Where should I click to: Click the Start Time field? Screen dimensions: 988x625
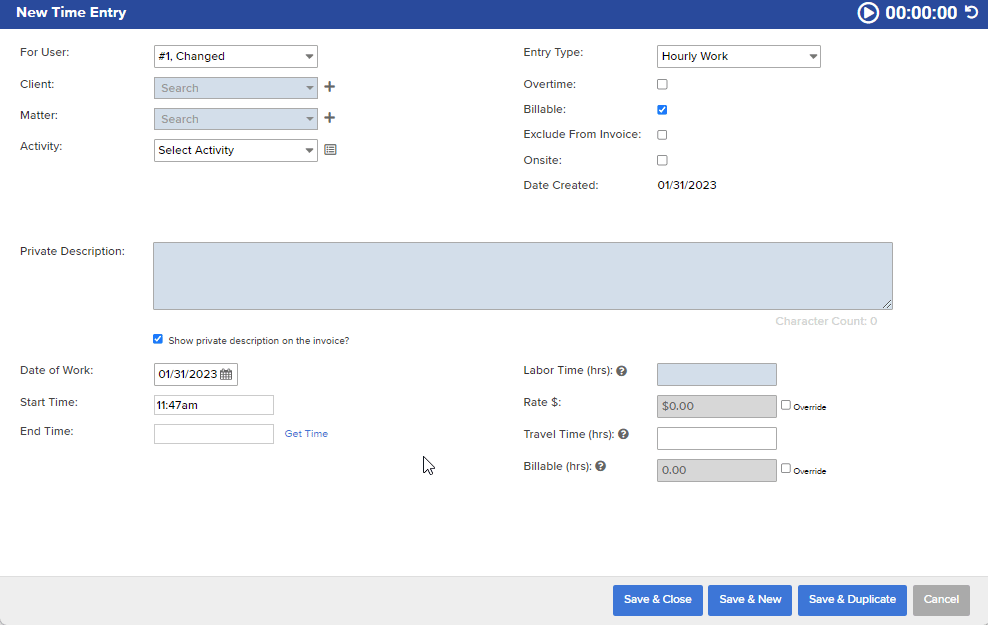pos(214,405)
